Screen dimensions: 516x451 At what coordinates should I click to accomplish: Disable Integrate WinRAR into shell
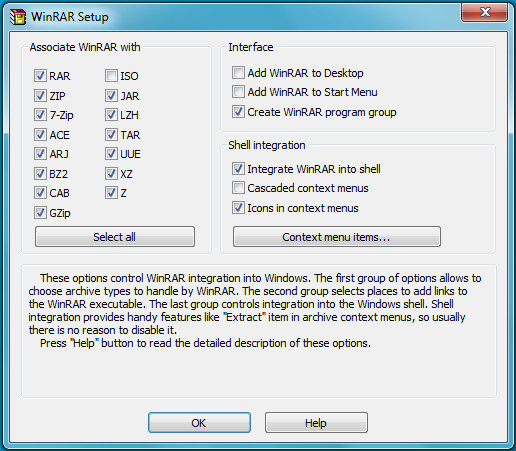click(x=238, y=169)
